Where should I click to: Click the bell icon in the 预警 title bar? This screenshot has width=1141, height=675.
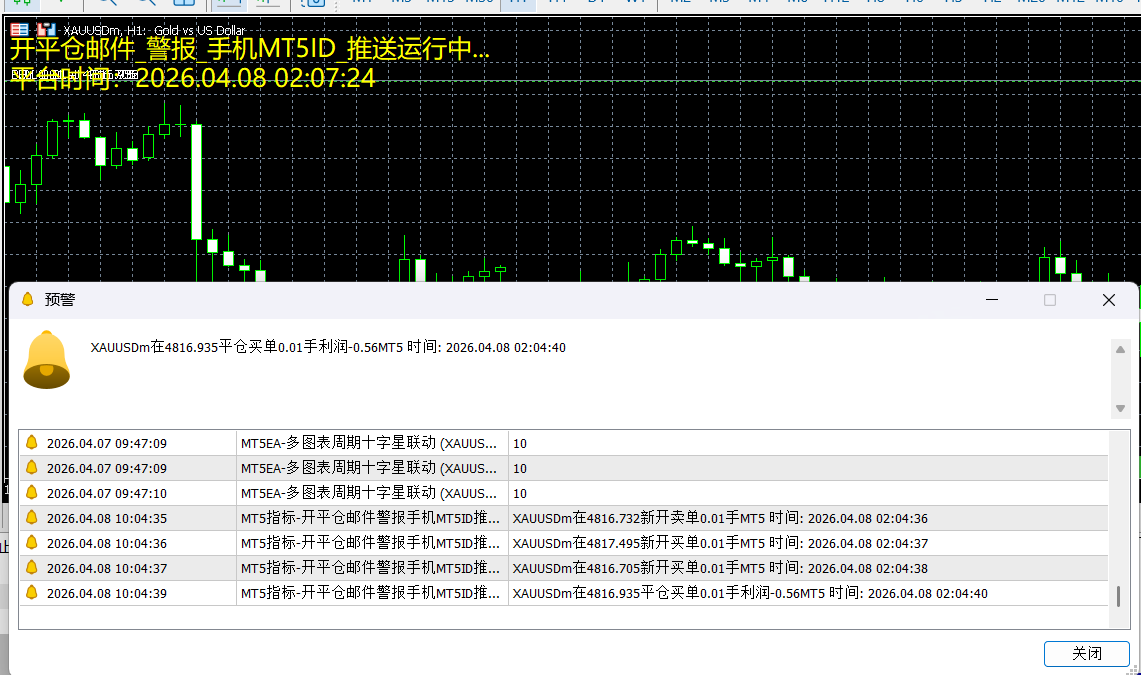coord(28,299)
